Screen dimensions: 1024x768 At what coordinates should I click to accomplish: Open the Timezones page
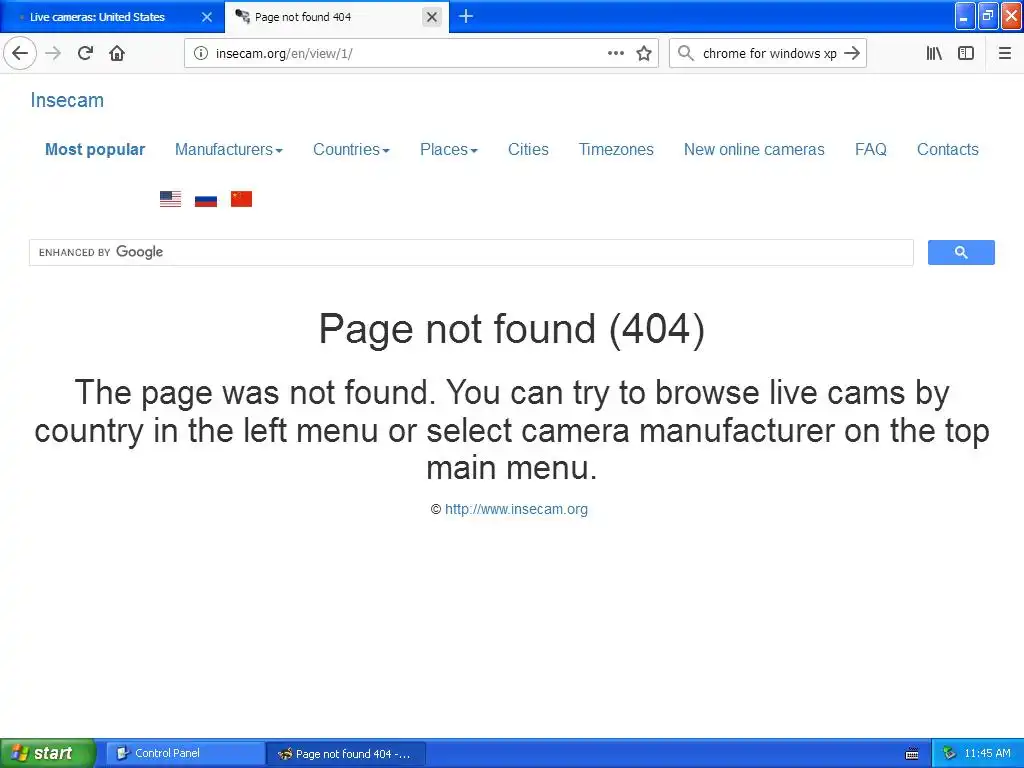click(616, 150)
